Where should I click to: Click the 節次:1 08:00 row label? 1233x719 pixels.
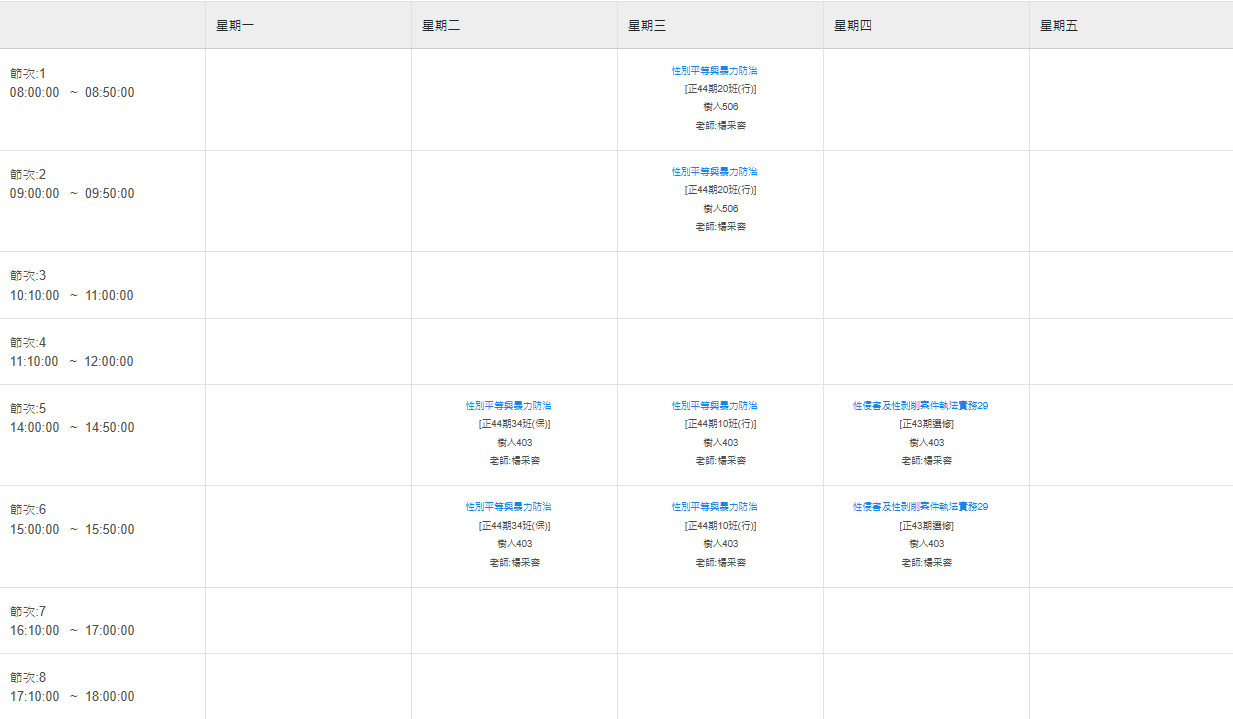pyautogui.click(x=72, y=83)
